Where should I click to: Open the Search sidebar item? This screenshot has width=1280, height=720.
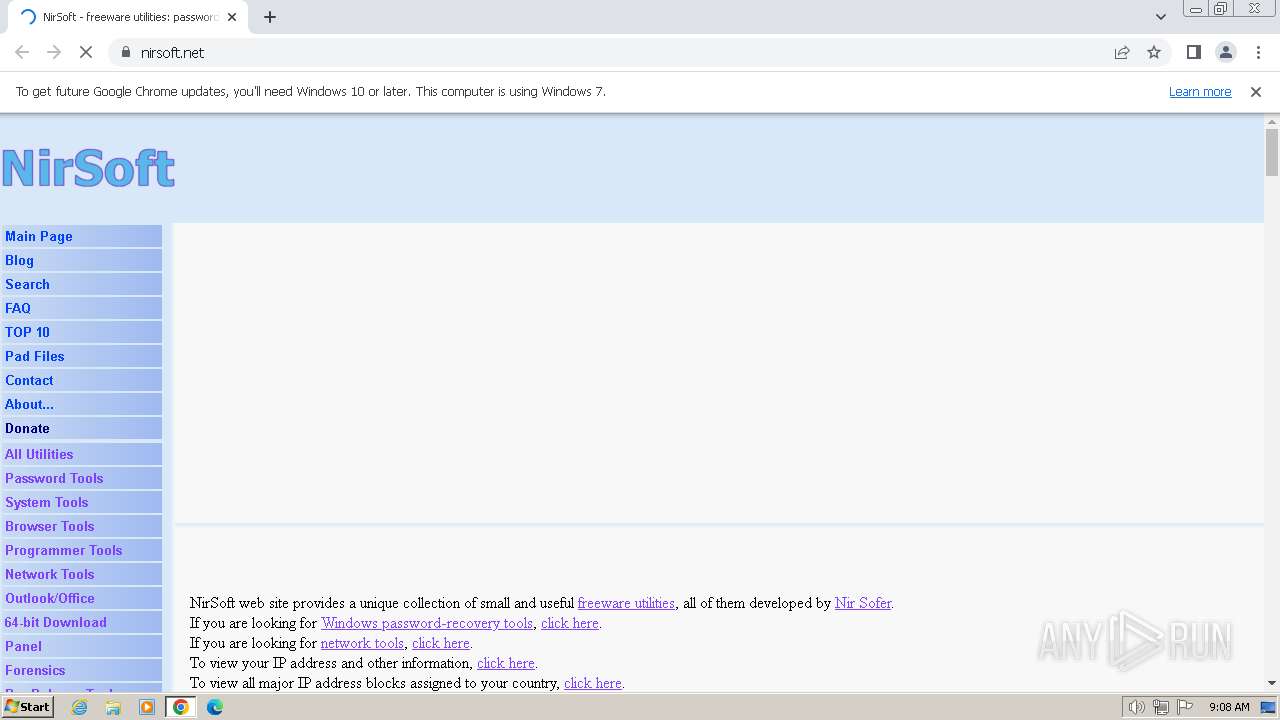[x=81, y=284]
